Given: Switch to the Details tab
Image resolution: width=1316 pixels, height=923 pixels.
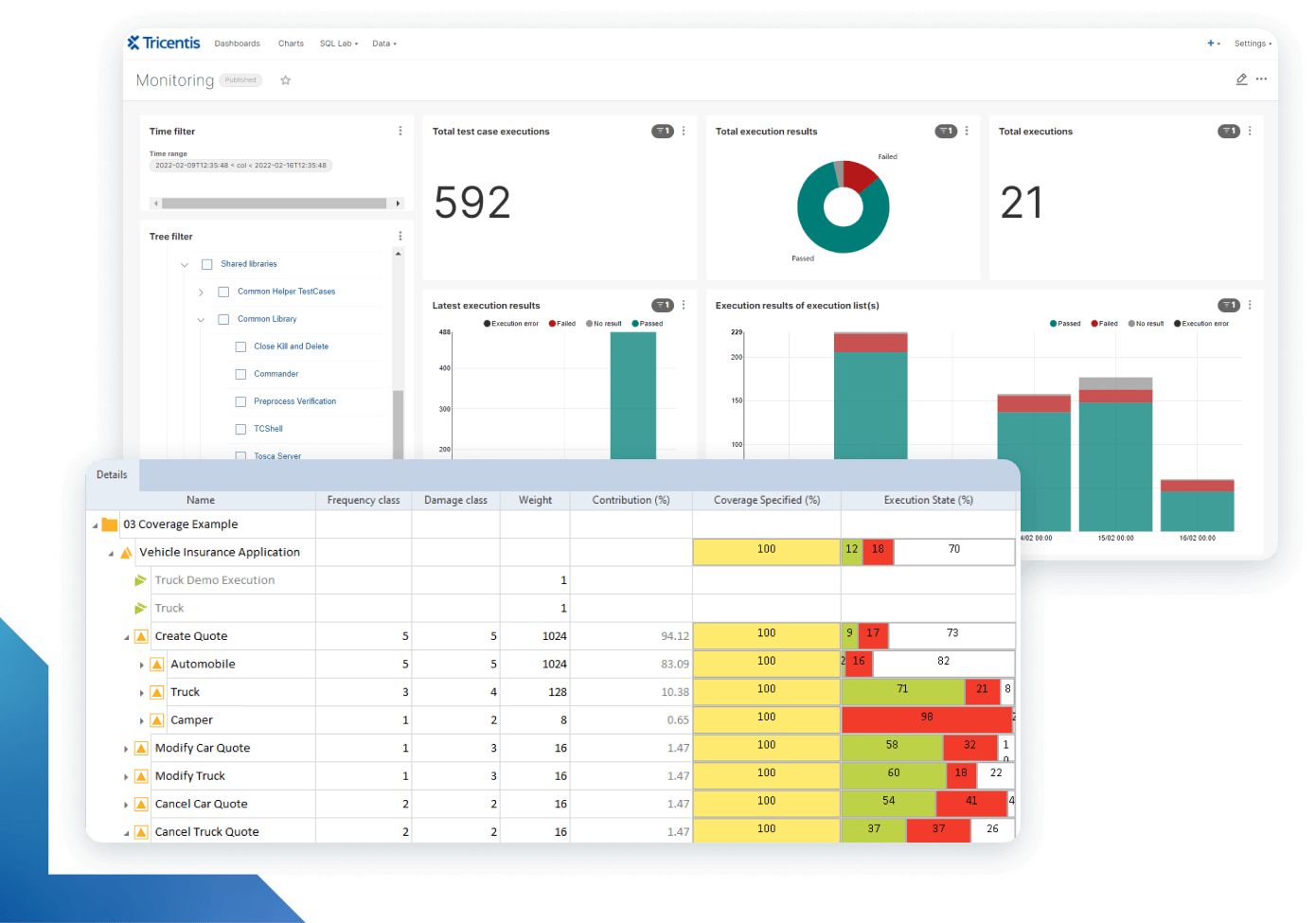Looking at the screenshot, I should pyautogui.click(x=112, y=475).
